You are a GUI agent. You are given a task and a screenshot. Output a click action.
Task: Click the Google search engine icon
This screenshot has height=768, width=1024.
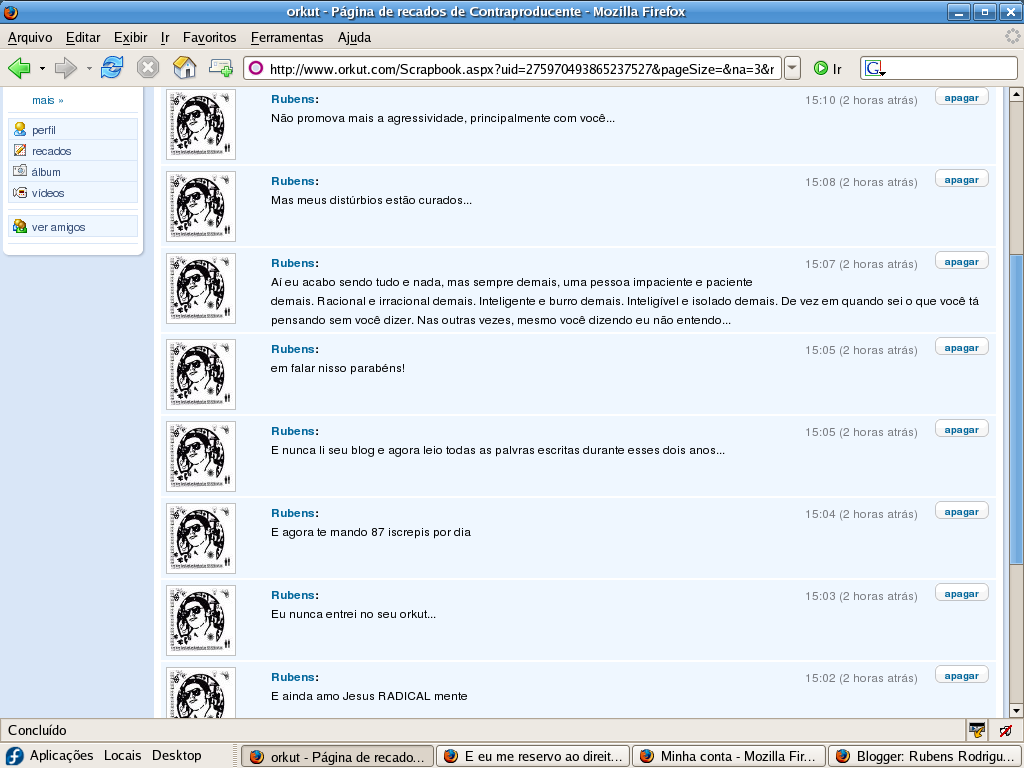875,68
